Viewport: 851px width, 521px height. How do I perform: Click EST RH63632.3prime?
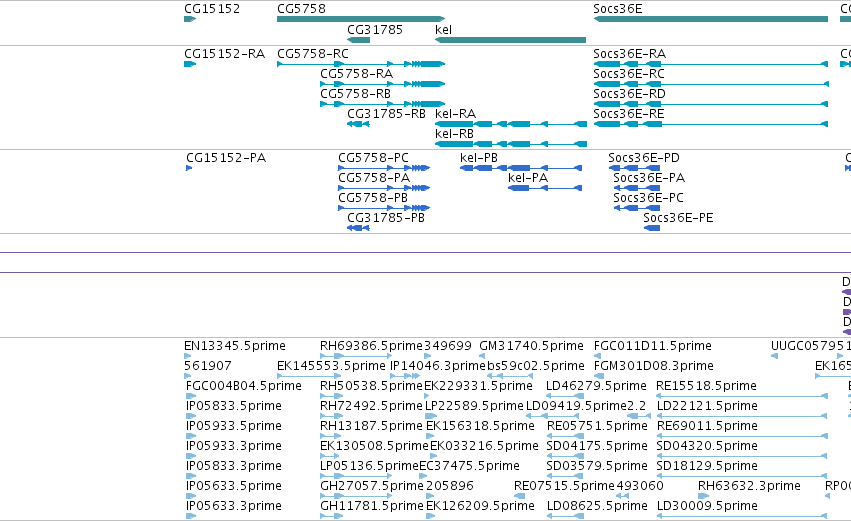coord(750,487)
